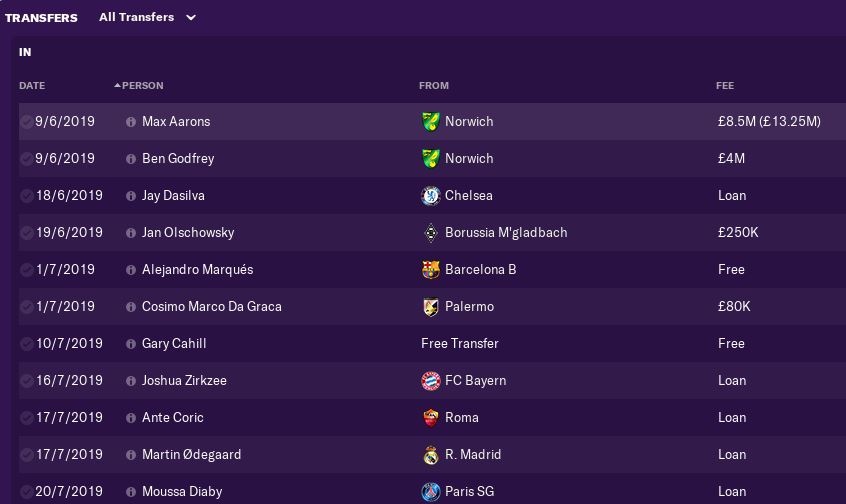Click the Norwich club badge beside Max Aarons
Image resolution: width=846 pixels, height=504 pixels.
[x=431, y=122]
